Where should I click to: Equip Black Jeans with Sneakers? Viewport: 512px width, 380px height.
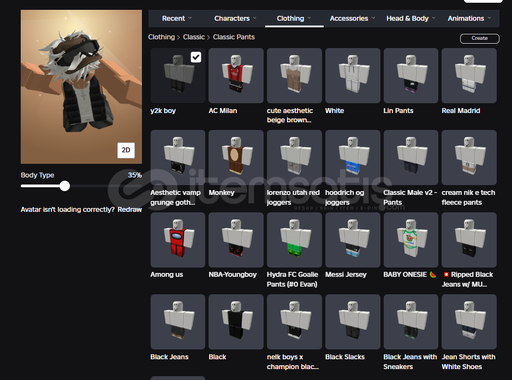pos(411,322)
